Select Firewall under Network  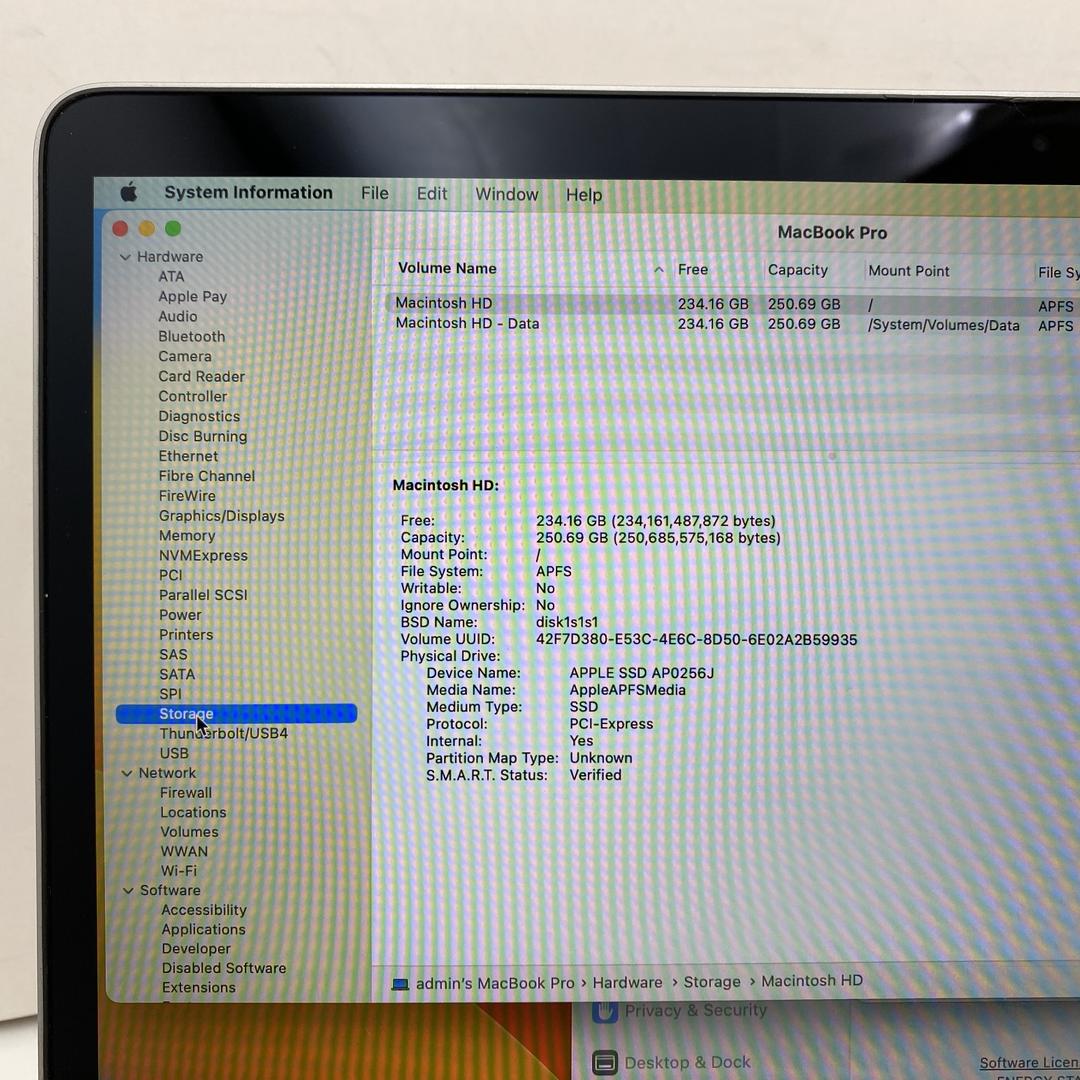(186, 793)
